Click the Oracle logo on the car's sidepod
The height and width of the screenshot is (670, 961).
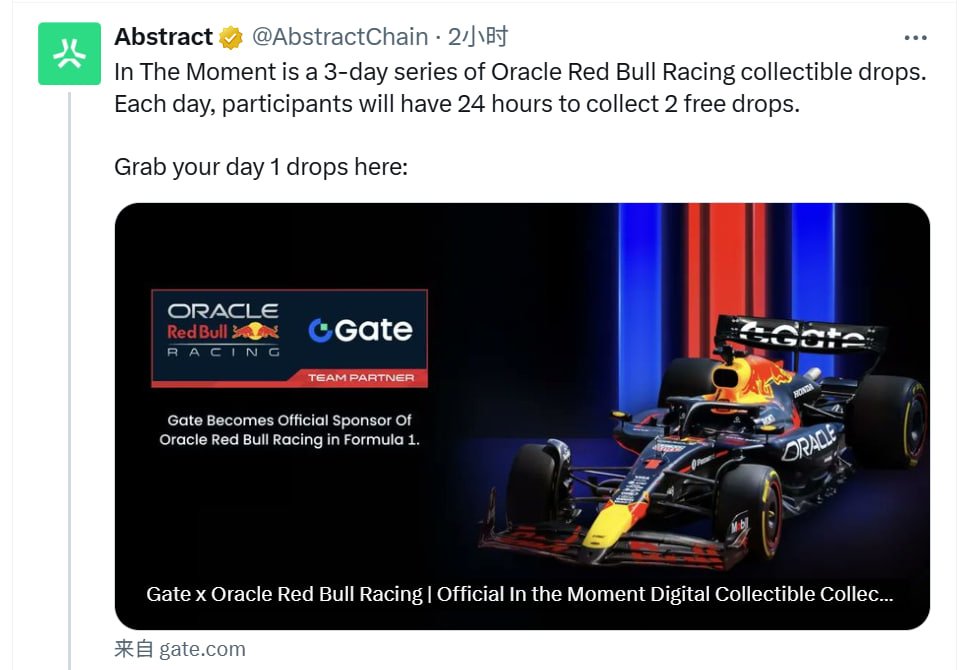(810, 440)
